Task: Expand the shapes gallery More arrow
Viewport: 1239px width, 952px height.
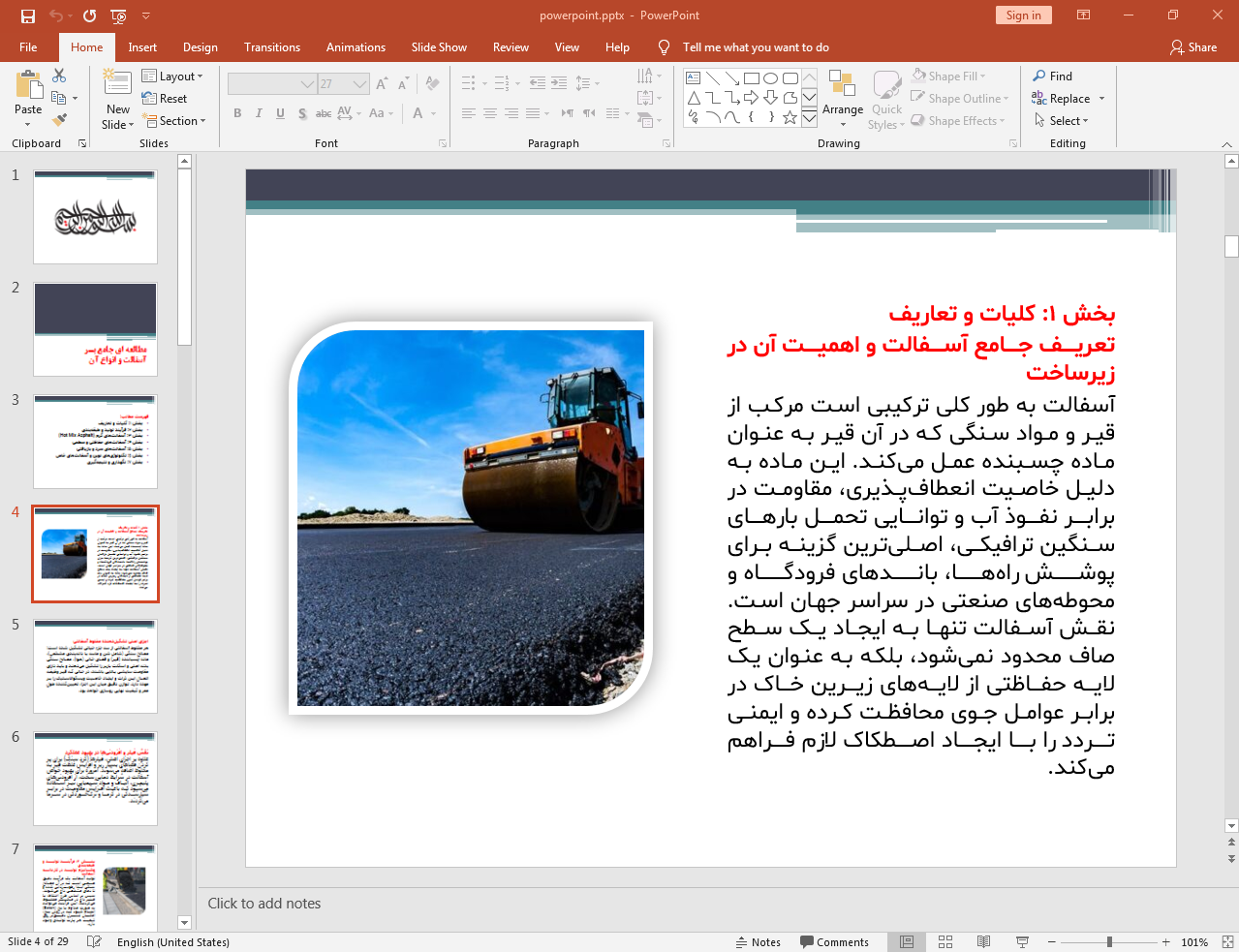Action: pyautogui.click(x=809, y=117)
